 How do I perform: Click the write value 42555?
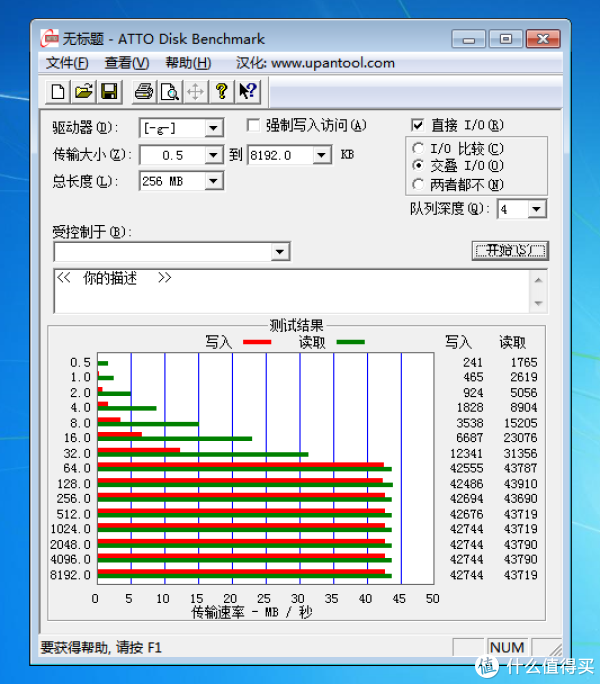pyautogui.click(x=466, y=469)
